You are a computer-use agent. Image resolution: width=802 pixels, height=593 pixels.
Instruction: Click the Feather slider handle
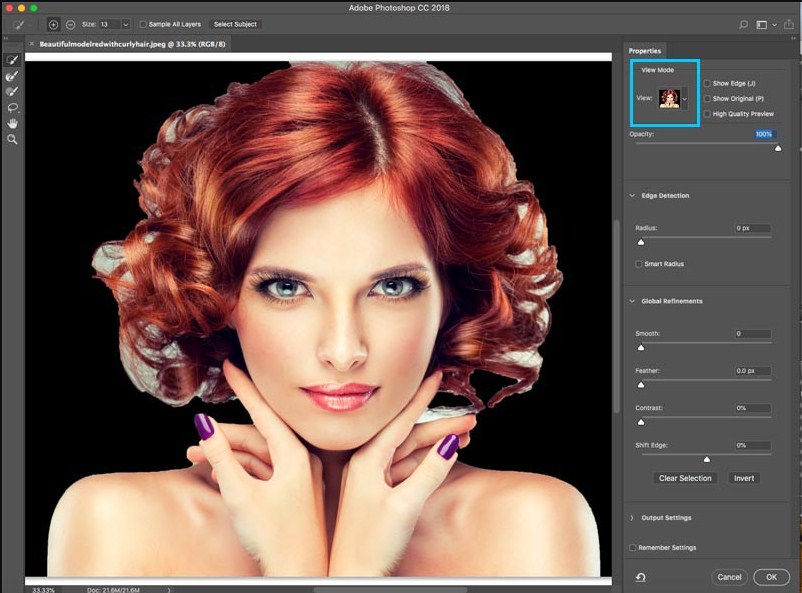click(x=641, y=384)
